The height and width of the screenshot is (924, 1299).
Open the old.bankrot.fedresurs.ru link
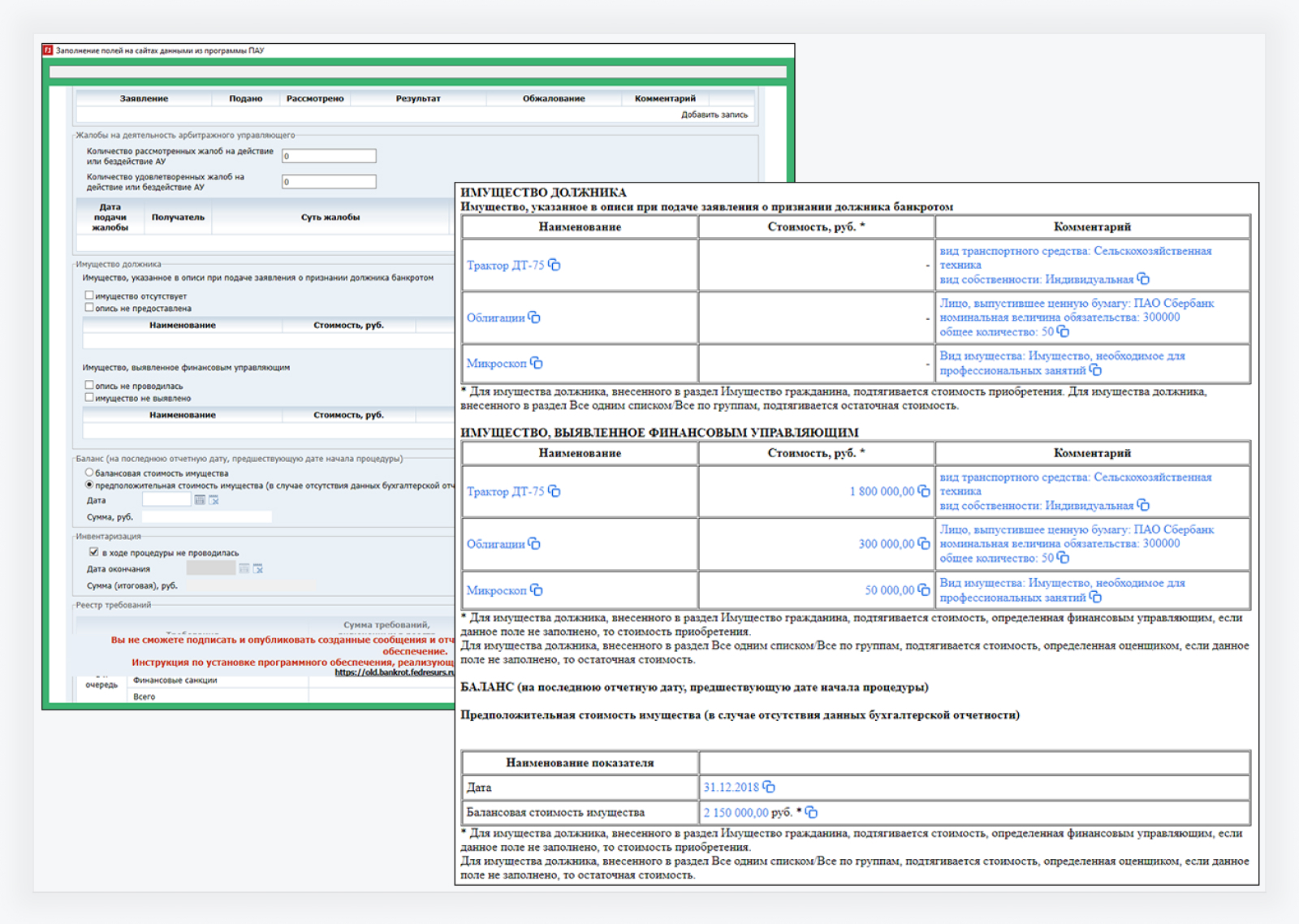(x=395, y=672)
